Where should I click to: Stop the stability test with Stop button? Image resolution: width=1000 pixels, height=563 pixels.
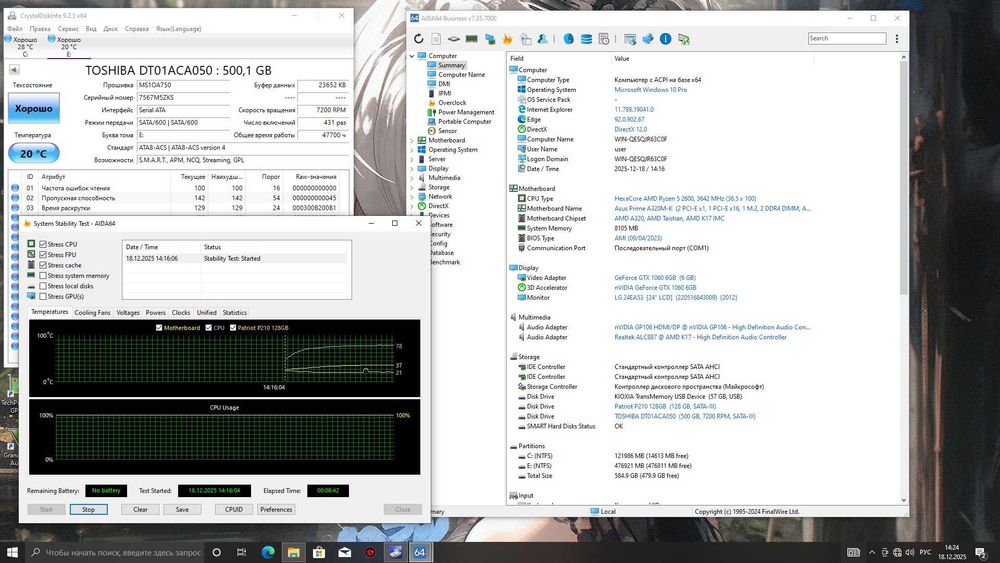pos(89,509)
